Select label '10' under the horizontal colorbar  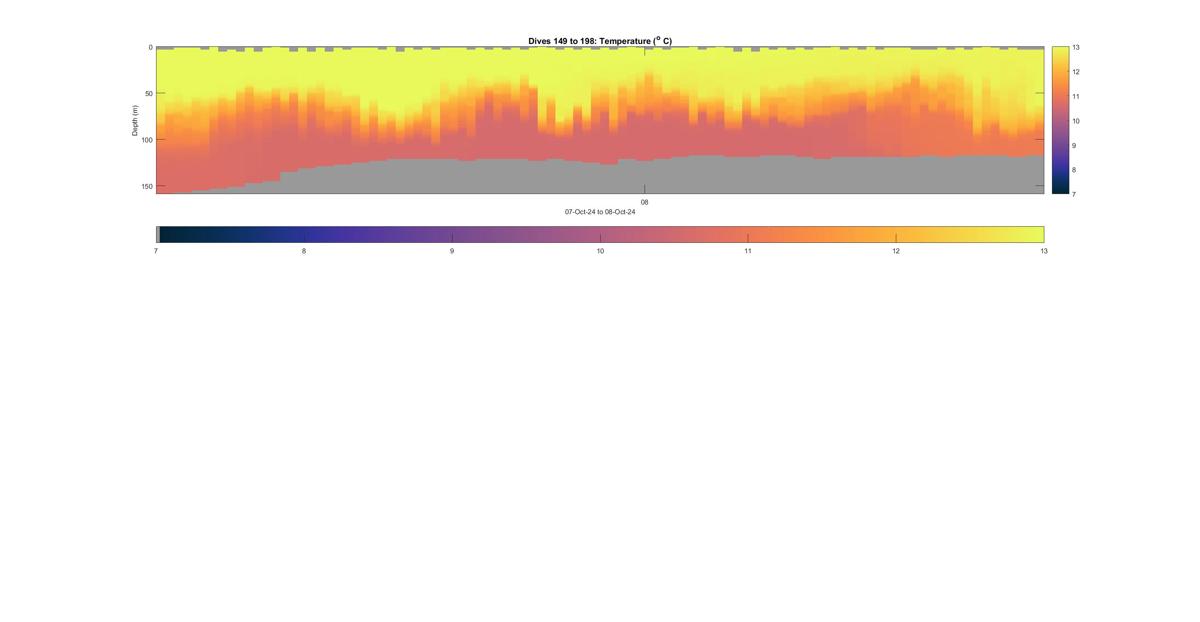(600, 251)
